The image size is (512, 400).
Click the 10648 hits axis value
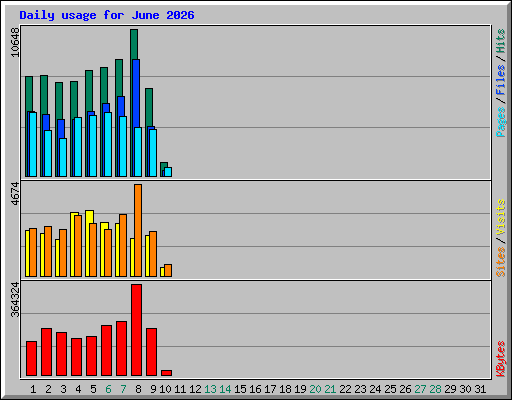click(x=15, y=42)
